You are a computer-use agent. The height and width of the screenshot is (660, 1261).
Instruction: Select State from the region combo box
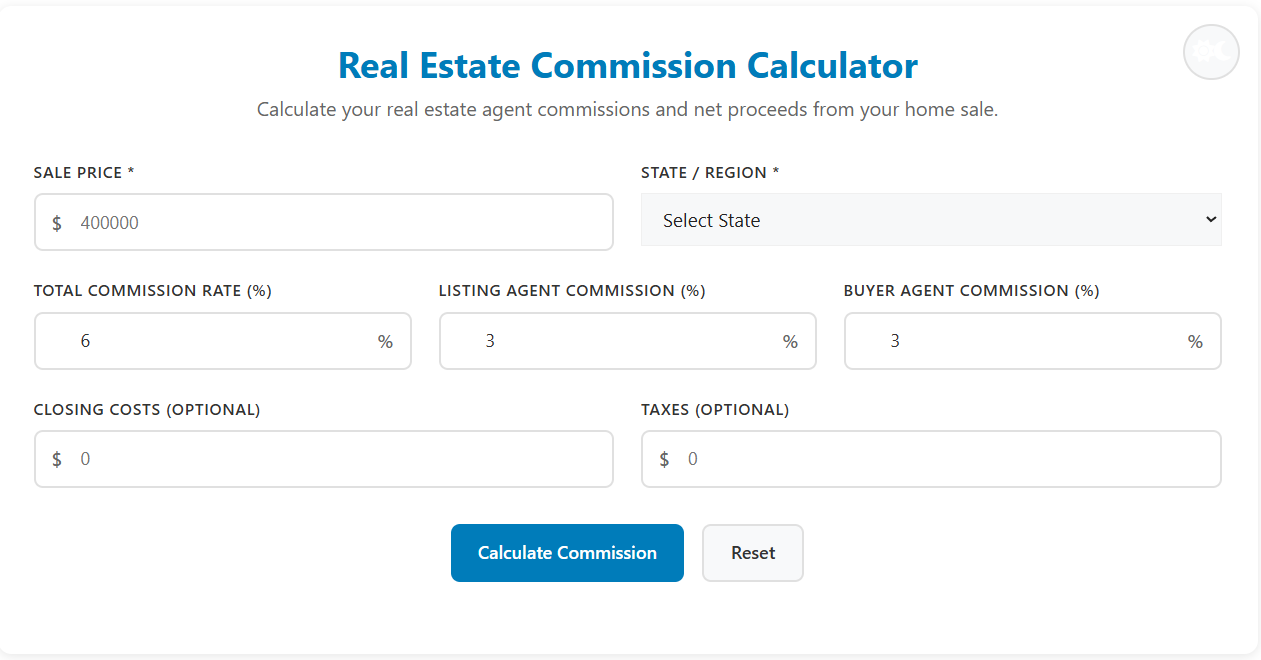[930, 219]
